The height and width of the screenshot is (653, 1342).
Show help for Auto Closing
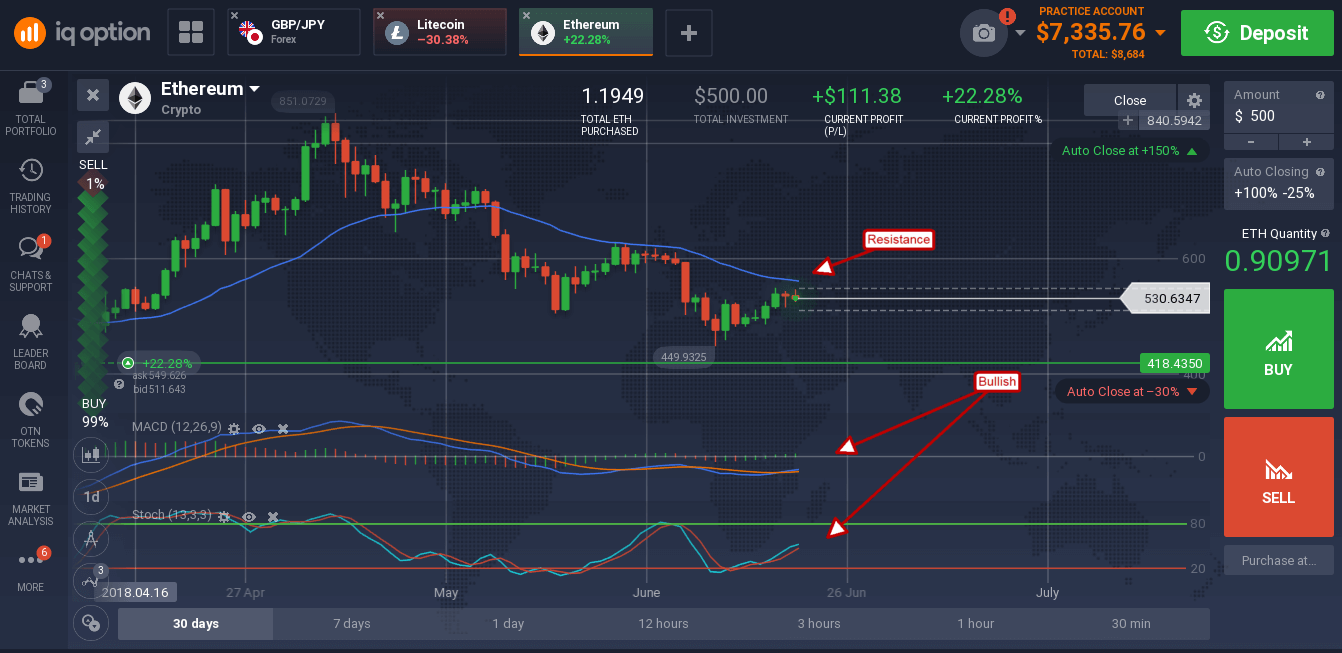click(x=1322, y=172)
